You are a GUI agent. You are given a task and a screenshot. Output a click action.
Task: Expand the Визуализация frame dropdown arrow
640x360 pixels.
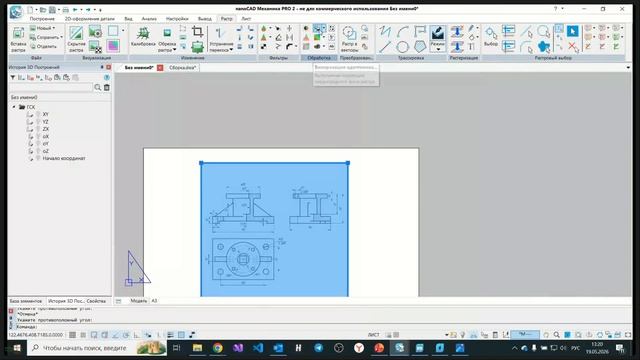pyautogui.click(x=123, y=31)
